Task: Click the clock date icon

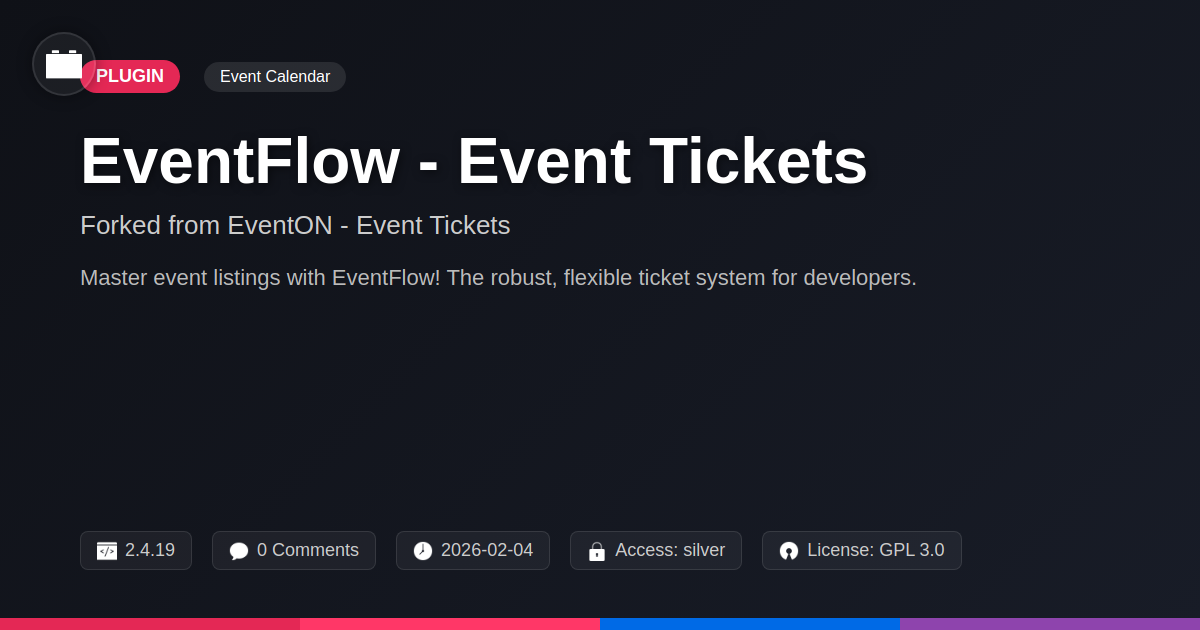Action: tap(423, 551)
